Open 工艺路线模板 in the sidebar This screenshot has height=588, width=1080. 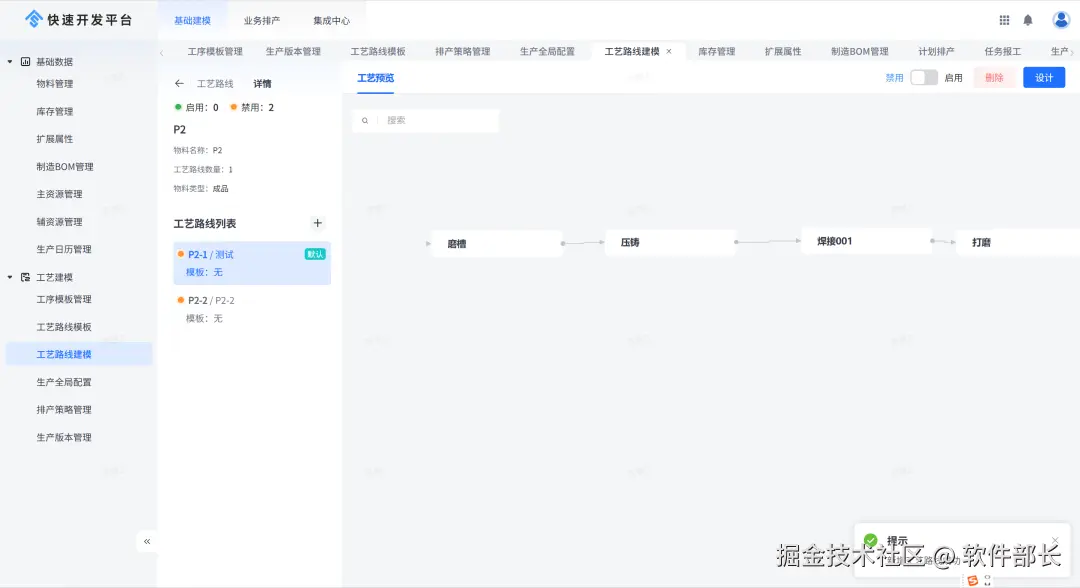point(64,326)
